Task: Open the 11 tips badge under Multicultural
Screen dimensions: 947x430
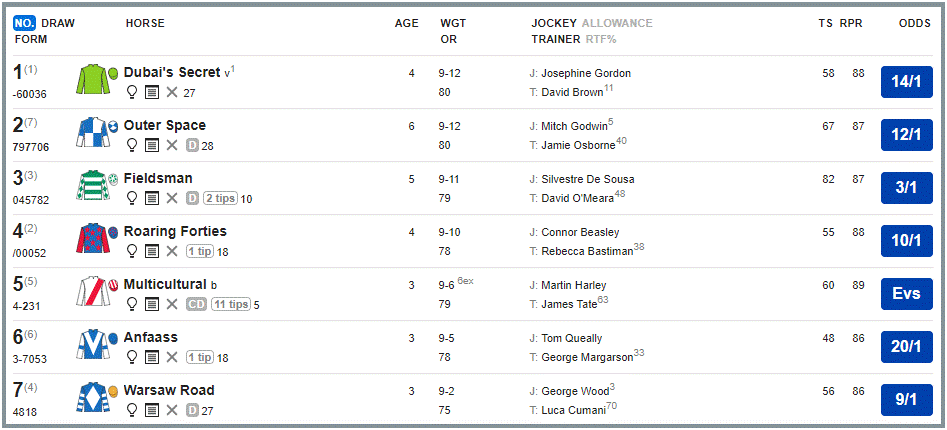Action: [x=230, y=304]
